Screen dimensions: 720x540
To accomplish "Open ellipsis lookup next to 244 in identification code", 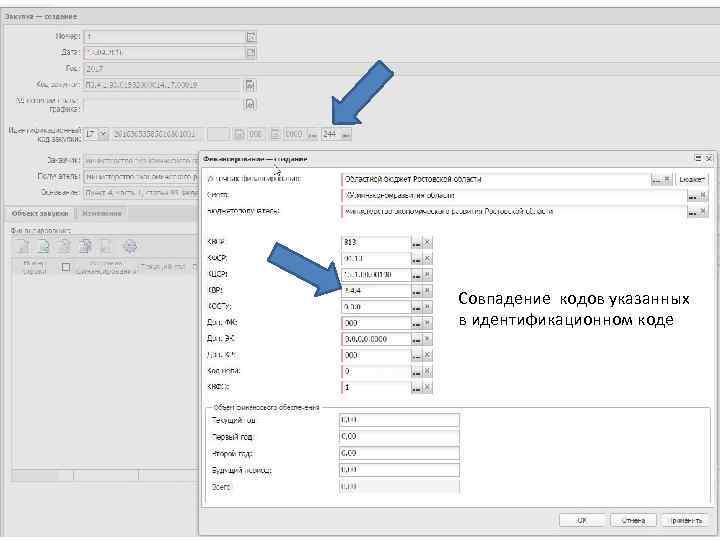I will click(x=346, y=135).
